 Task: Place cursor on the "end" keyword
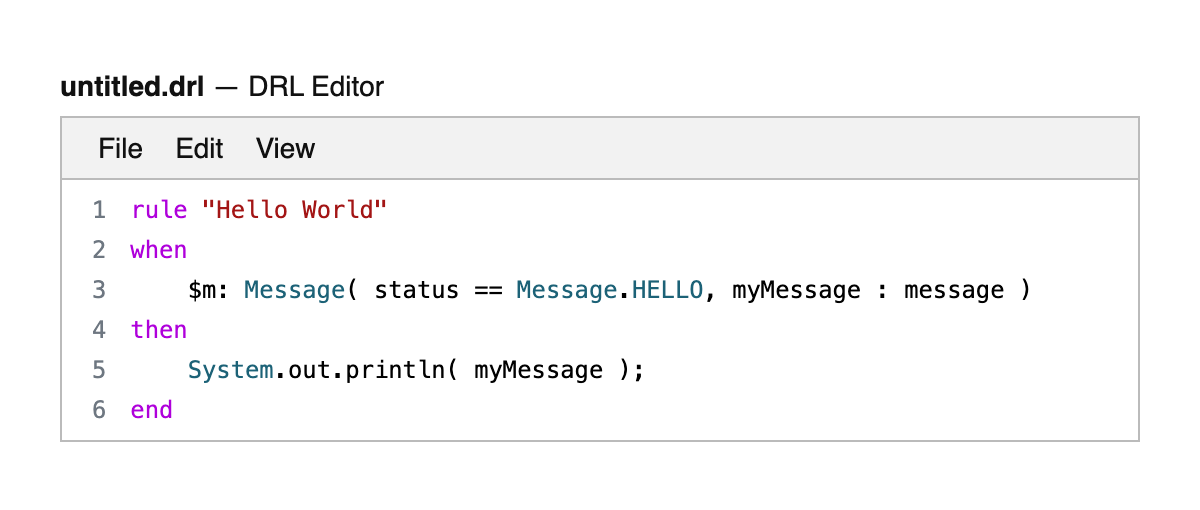(x=152, y=410)
